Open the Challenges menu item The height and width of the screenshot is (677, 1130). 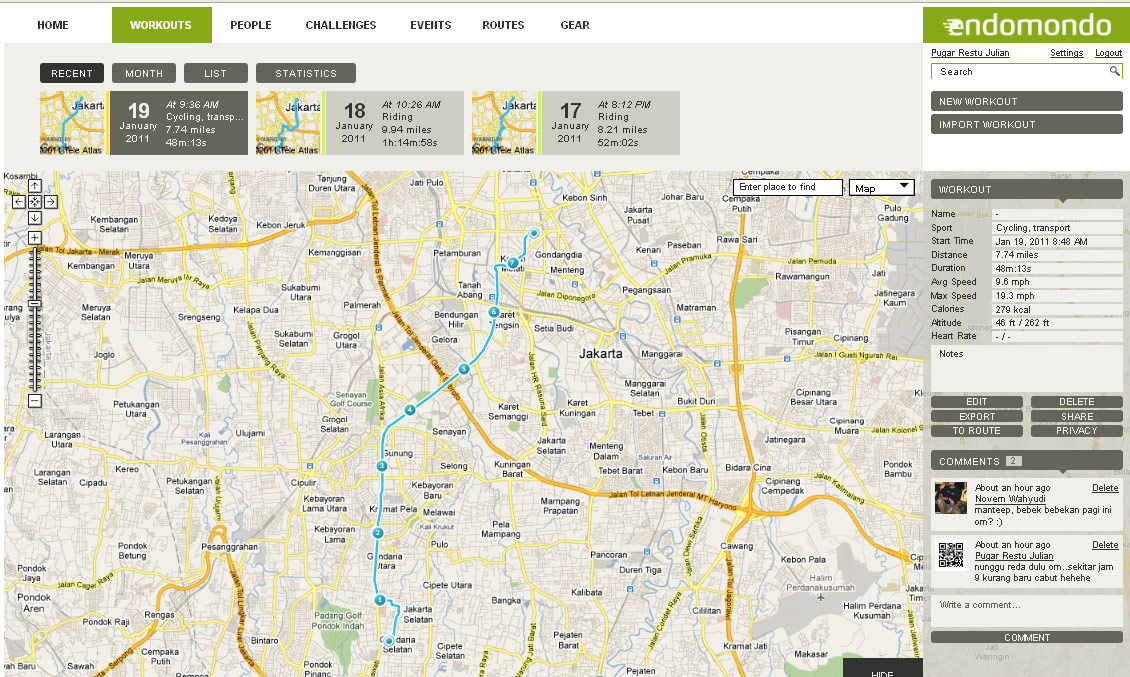click(341, 25)
